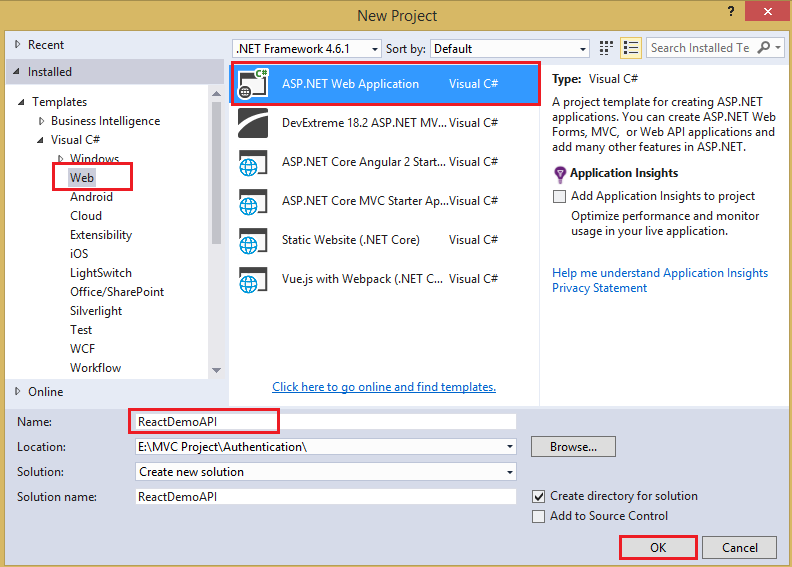Select the WCF template category
The image size is (792, 567).
coord(82,349)
